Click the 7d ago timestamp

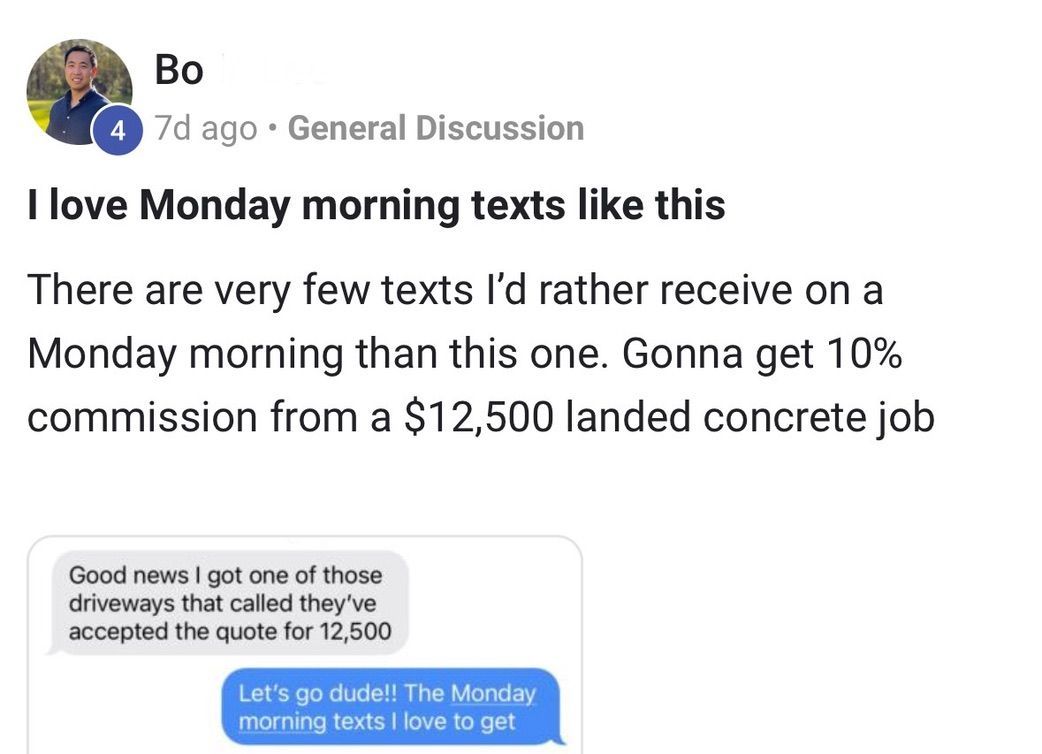click(x=205, y=129)
